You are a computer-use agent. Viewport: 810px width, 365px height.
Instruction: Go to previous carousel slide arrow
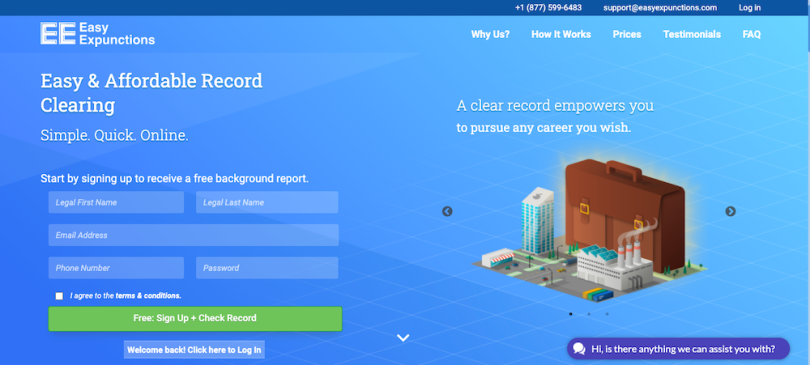click(x=447, y=211)
